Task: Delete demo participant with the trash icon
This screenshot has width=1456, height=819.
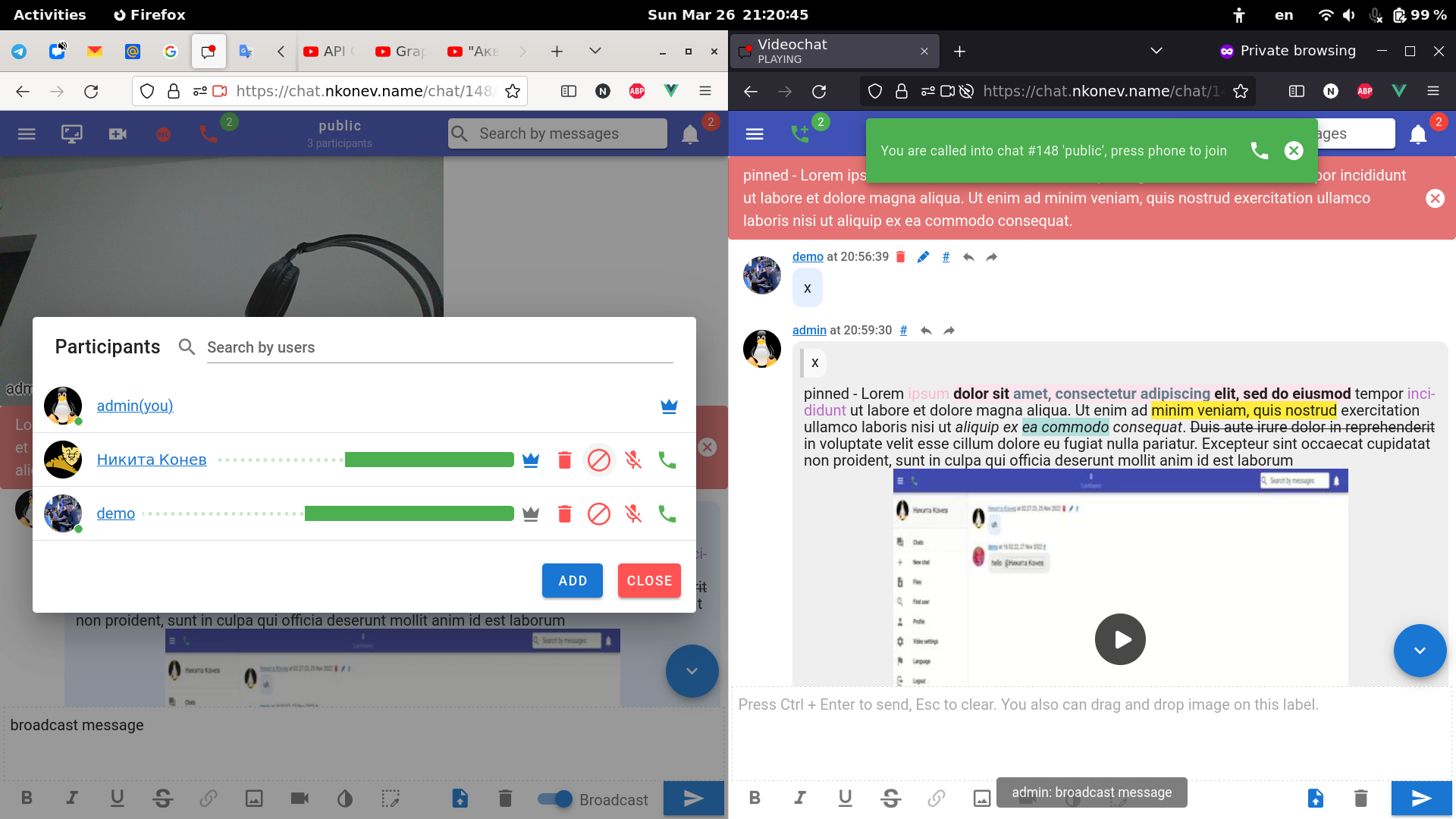Action: click(564, 514)
